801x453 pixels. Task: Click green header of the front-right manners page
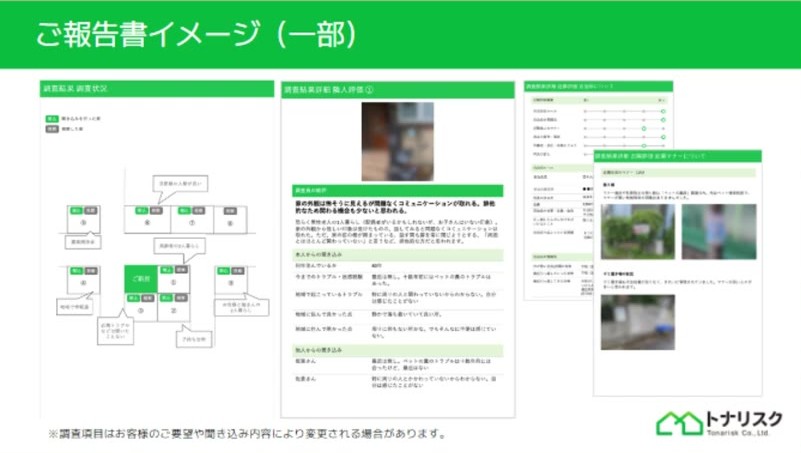(x=677, y=156)
